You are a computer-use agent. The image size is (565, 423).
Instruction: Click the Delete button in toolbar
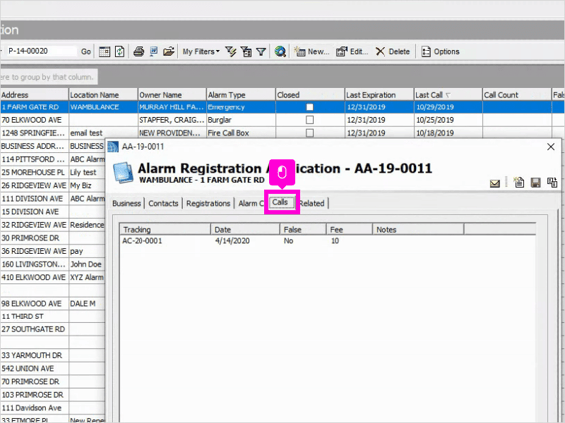tap(393, 52)
